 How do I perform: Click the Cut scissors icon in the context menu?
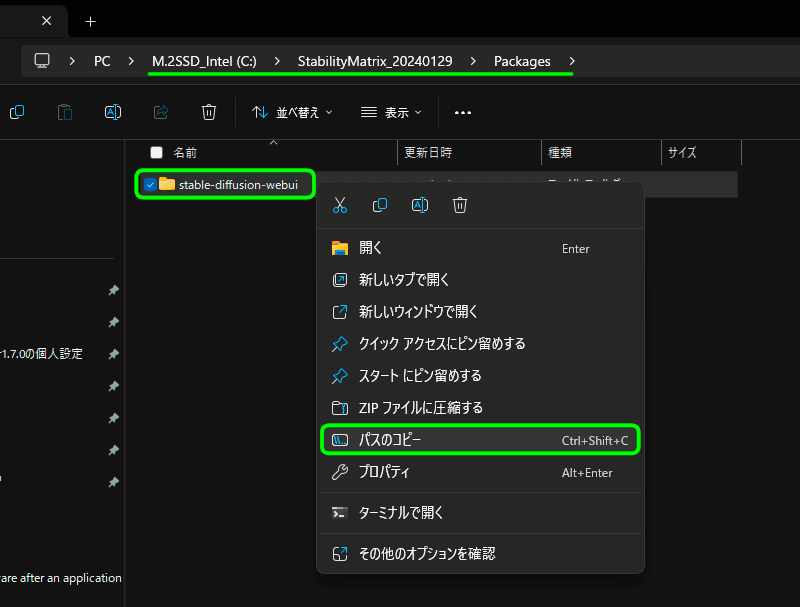[339, 205]
